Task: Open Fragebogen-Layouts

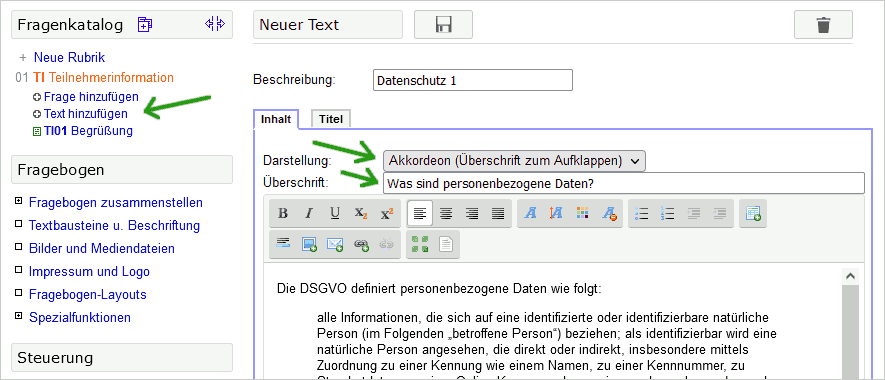Action: point(87,295)
